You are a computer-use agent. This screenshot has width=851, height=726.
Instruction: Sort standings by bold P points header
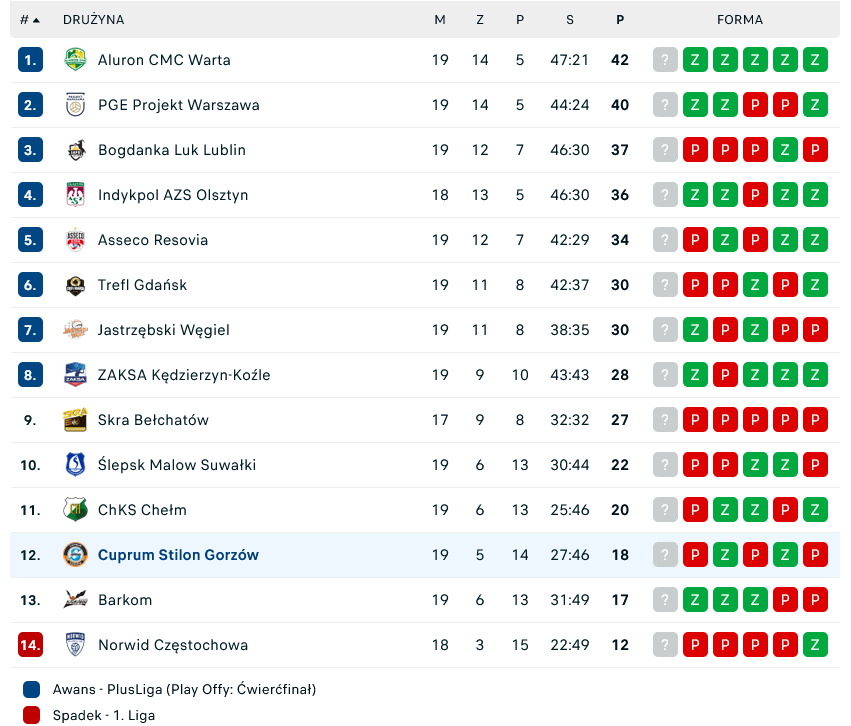(x=620, y=20)
